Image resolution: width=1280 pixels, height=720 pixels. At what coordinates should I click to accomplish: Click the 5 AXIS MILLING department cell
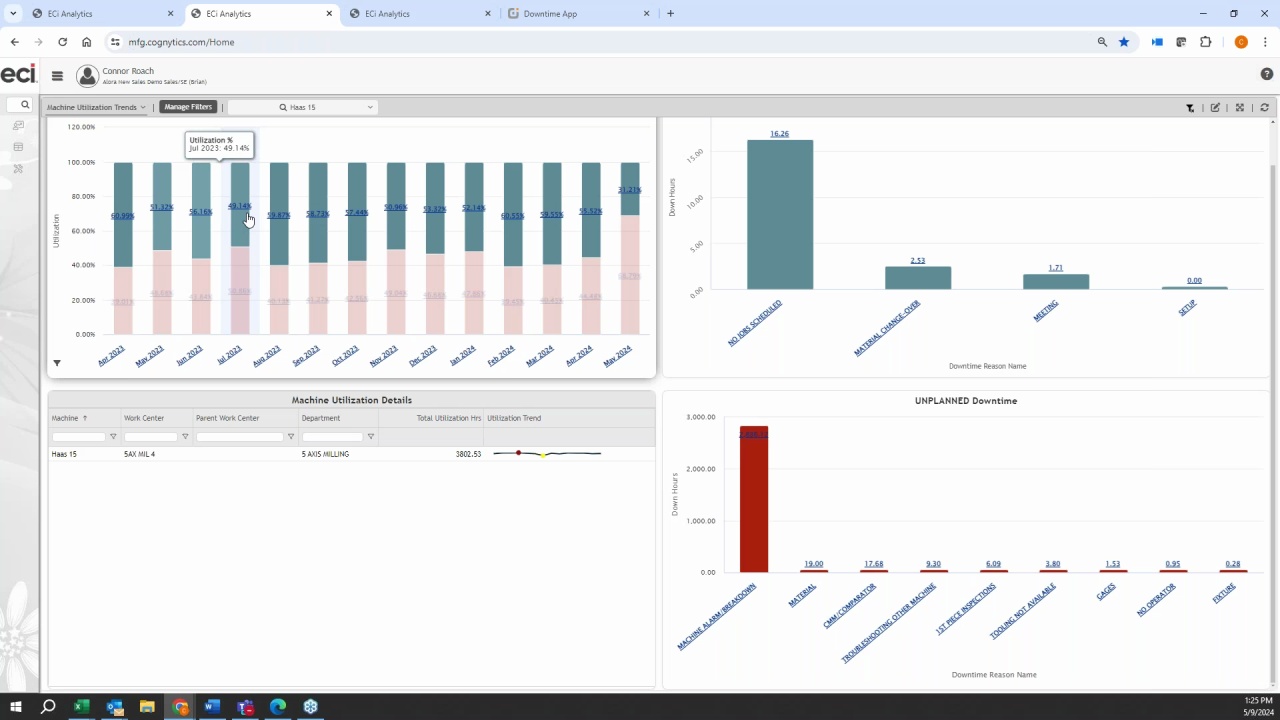click(325, 454)
